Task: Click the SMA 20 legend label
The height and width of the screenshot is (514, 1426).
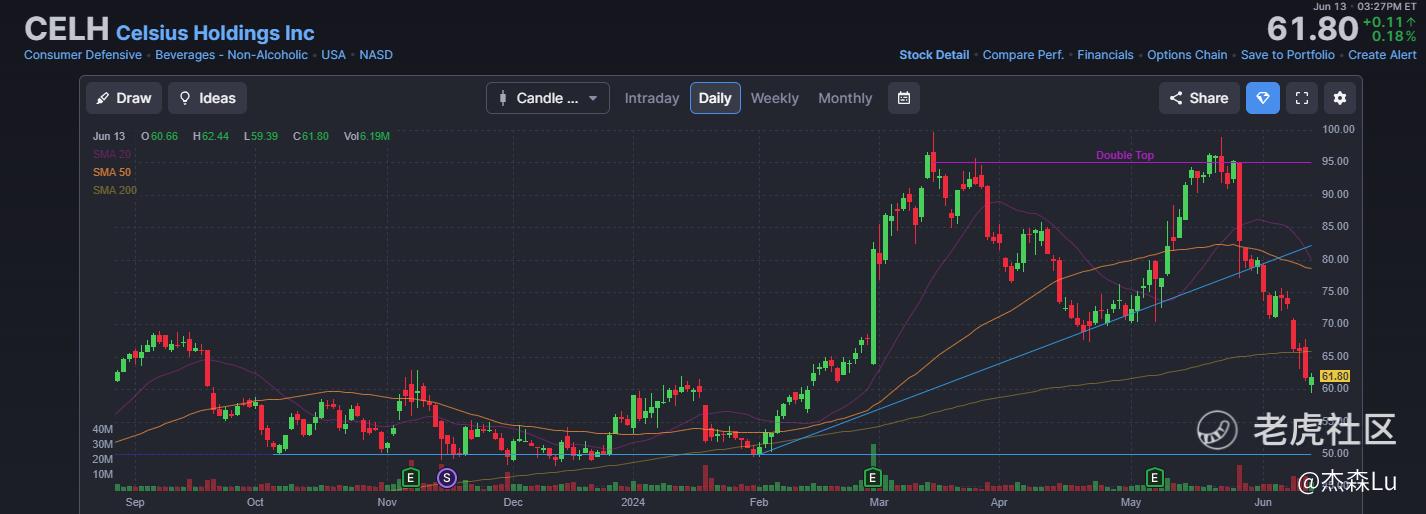Action: 111,154
